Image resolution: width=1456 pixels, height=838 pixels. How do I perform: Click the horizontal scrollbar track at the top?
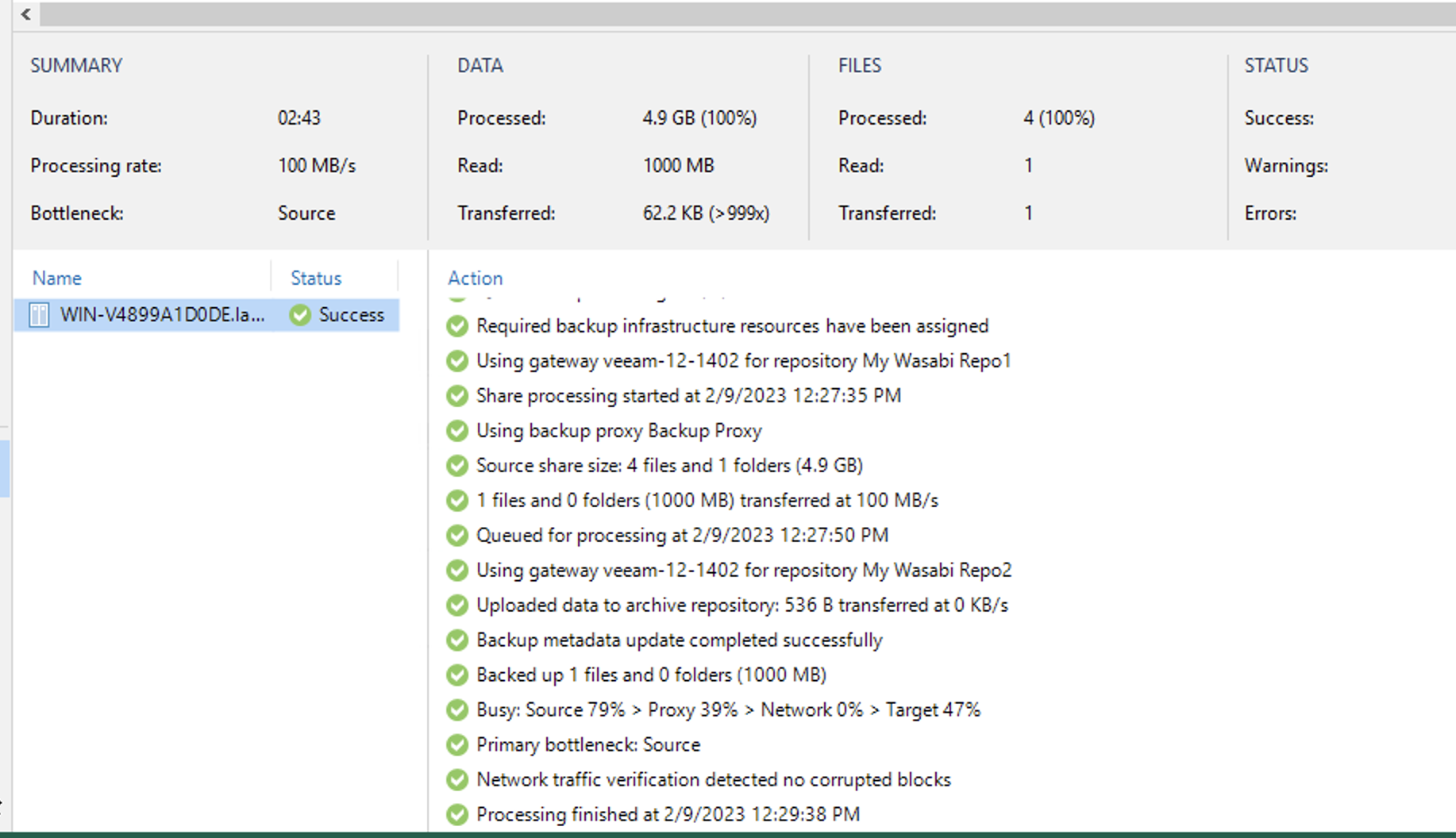(748, 14)
